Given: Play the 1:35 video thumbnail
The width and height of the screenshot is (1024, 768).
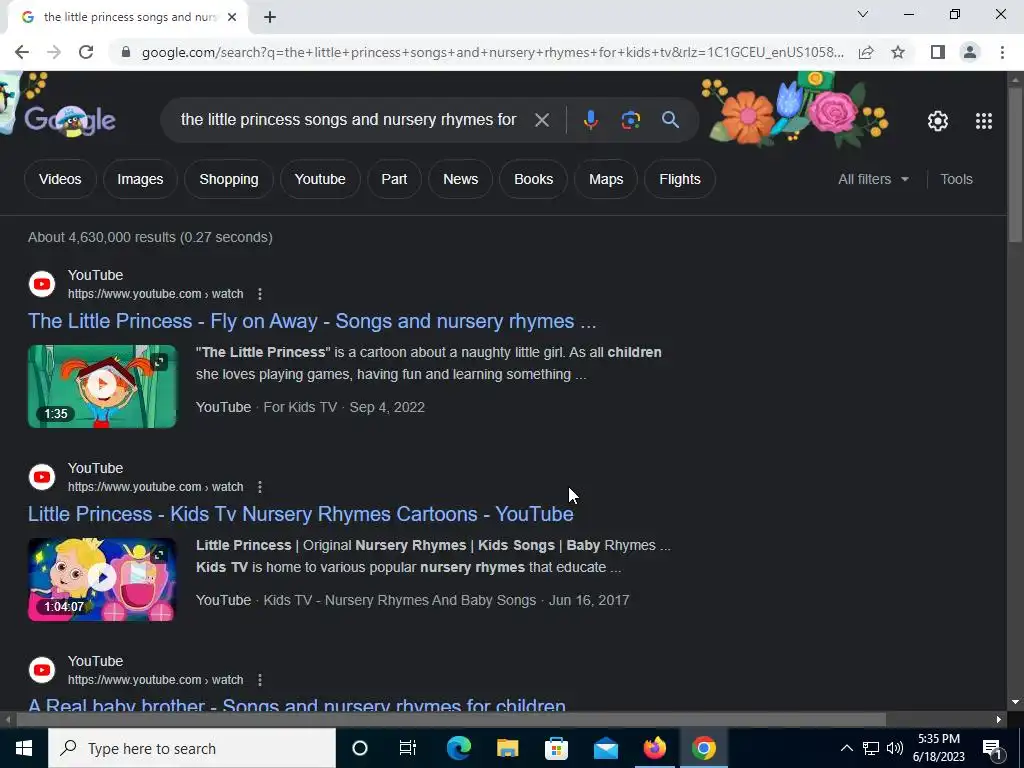Looking at the screenshot, I should click(102, 386).
